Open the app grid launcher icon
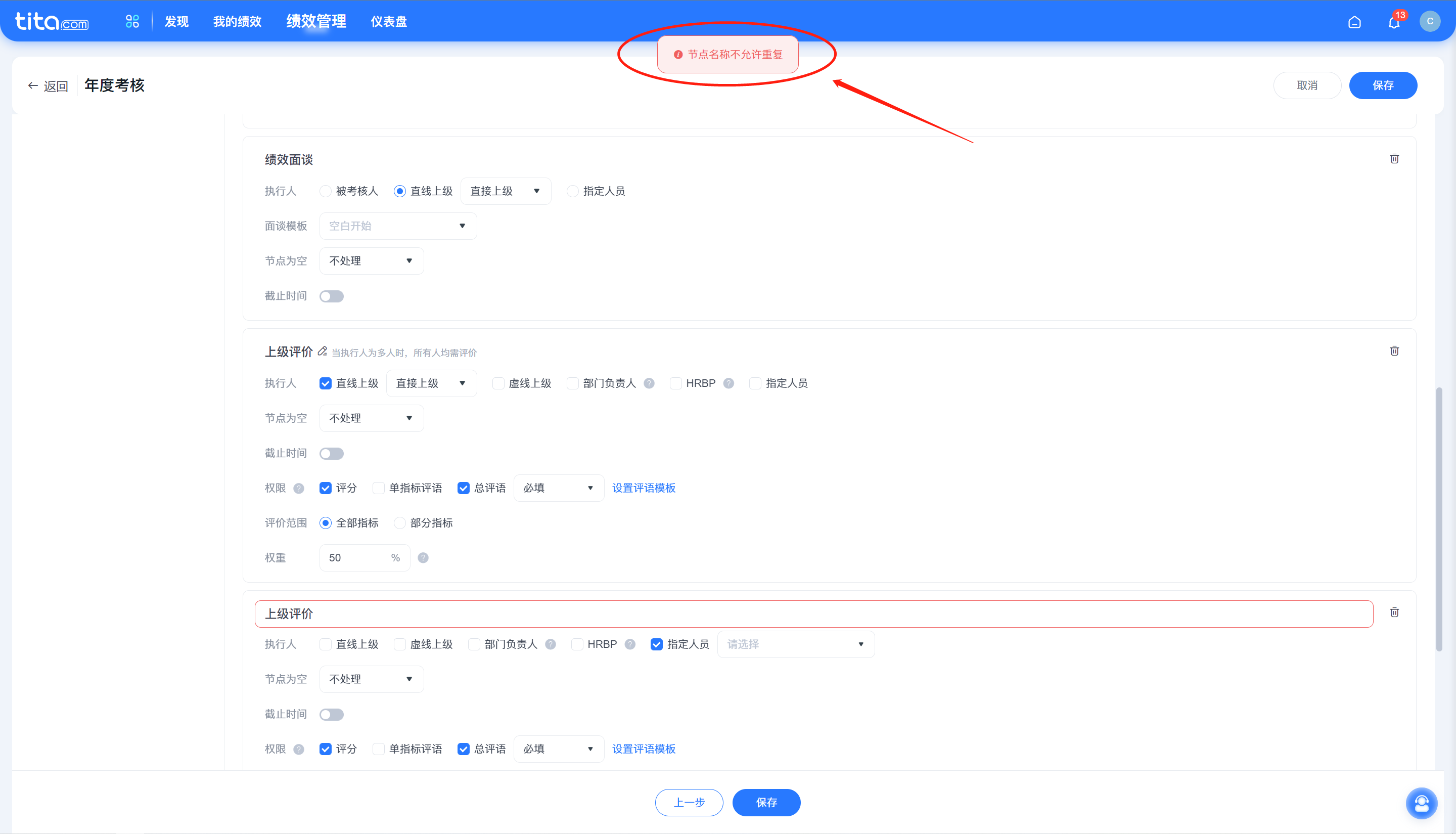The image size is (1456, 834). [132, 21]
